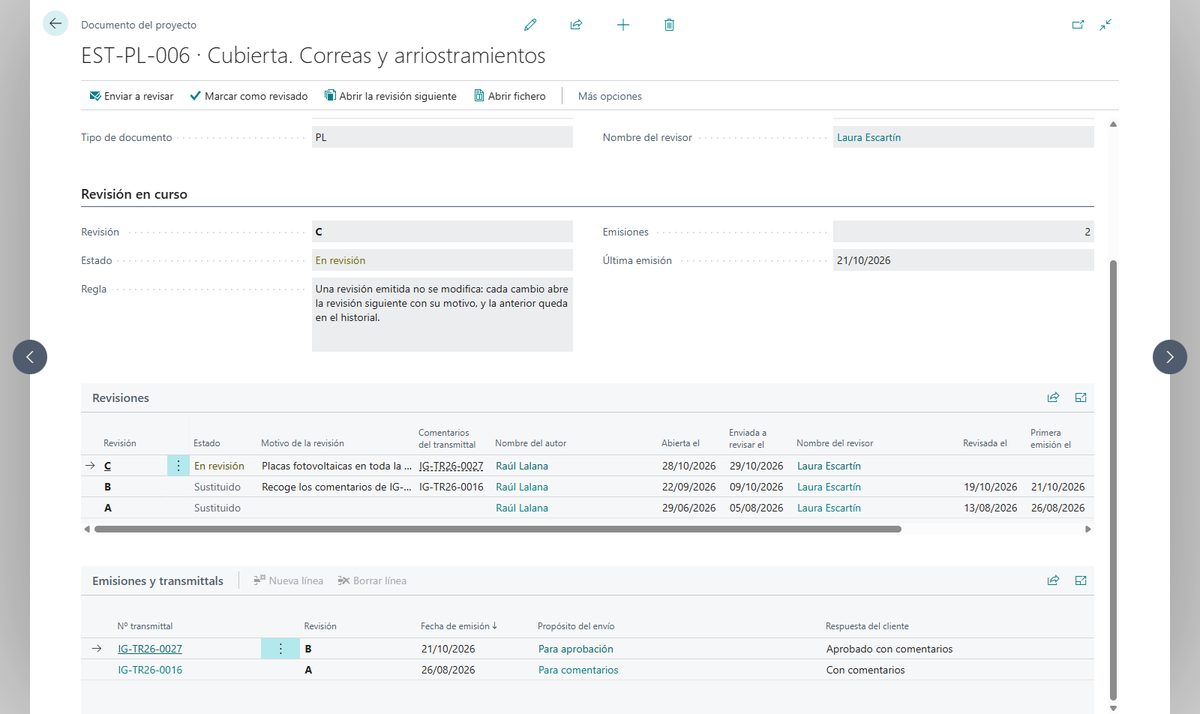Image resolution: width=1200 pixels, height=714 pixels.
Task: Sort by Fecha de emisión column header
Action: (459, 626)
